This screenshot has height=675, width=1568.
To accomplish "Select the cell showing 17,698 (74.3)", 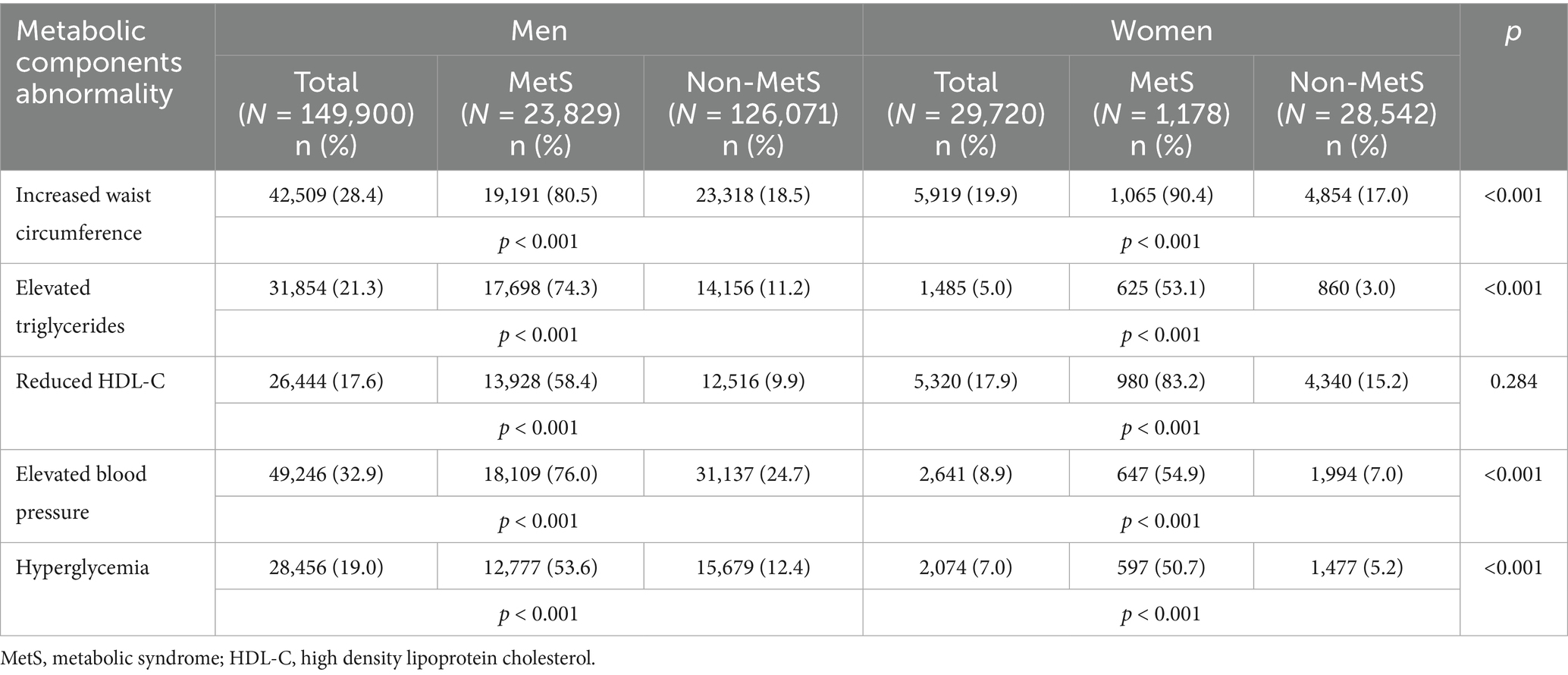I will click(x=540, y=288).
